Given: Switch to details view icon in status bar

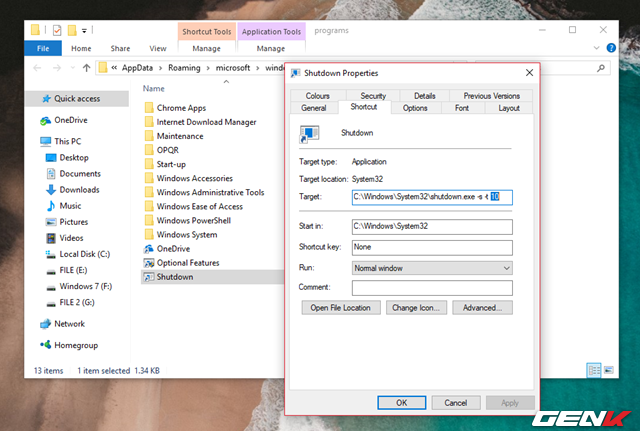Looking at the screenshot, I should point(594,370).
